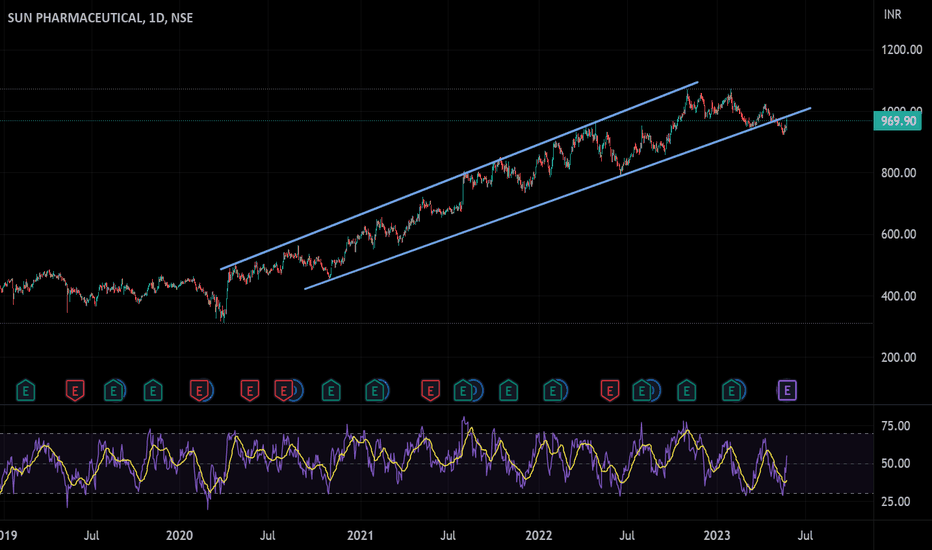The image size is (932, 550).
Task: Open red earnings marker around May 2020
Action: pyautogui.click(x=250, y=391)
